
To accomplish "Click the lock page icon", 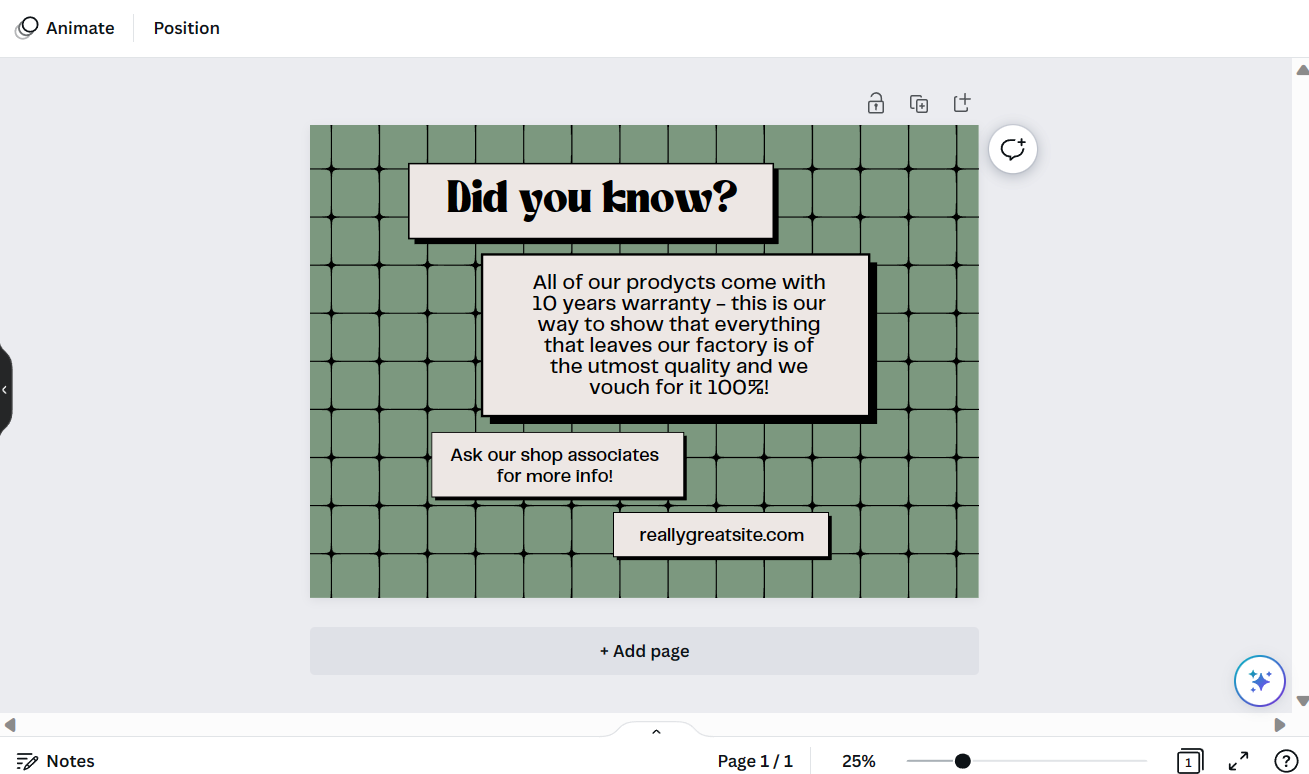I will point(876,103).
